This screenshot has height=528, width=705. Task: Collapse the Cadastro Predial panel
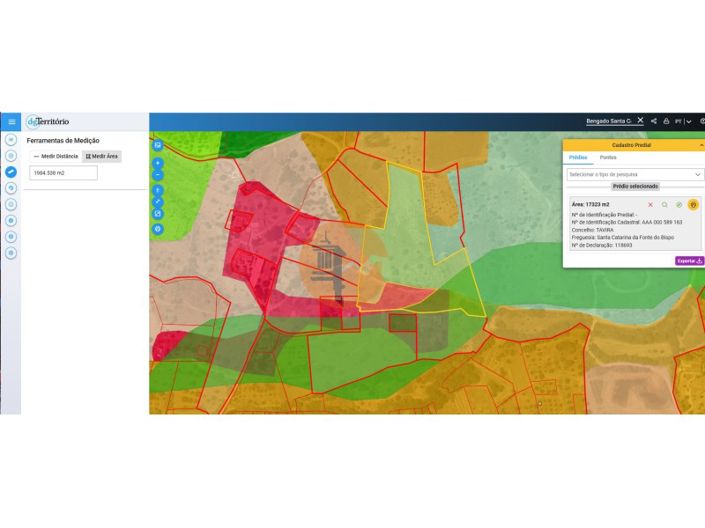coord(700,145)
